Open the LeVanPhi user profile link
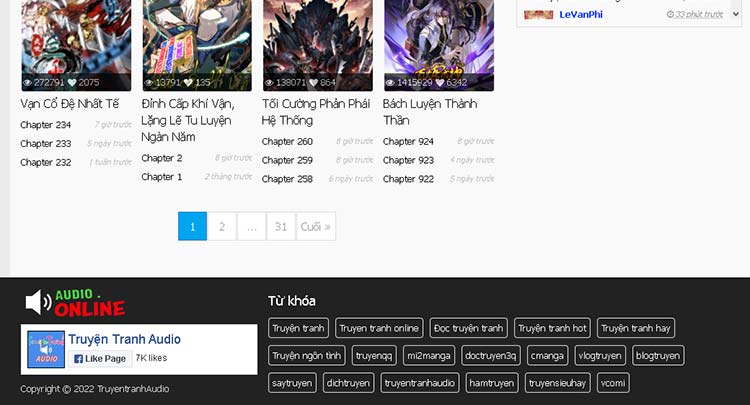Image resolution: width=750 pixels, height=405 pixels. [x=581, y=15]
